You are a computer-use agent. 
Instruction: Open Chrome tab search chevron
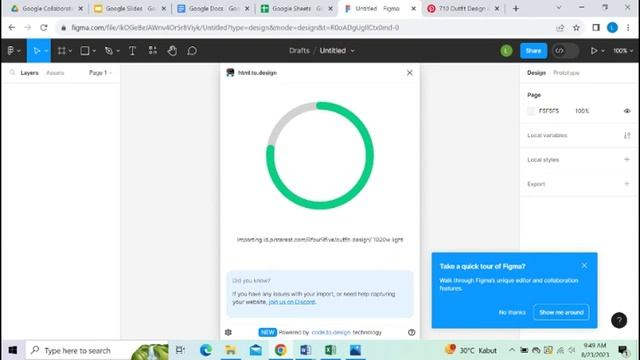point(559,8)
